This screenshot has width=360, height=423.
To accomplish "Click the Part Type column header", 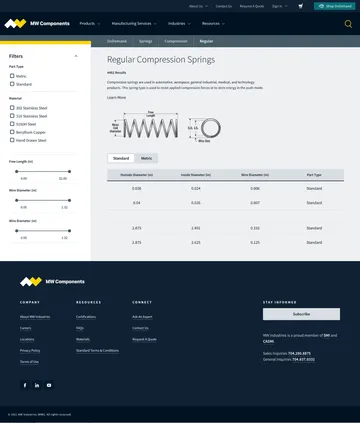I will click(x=314, y=175).
